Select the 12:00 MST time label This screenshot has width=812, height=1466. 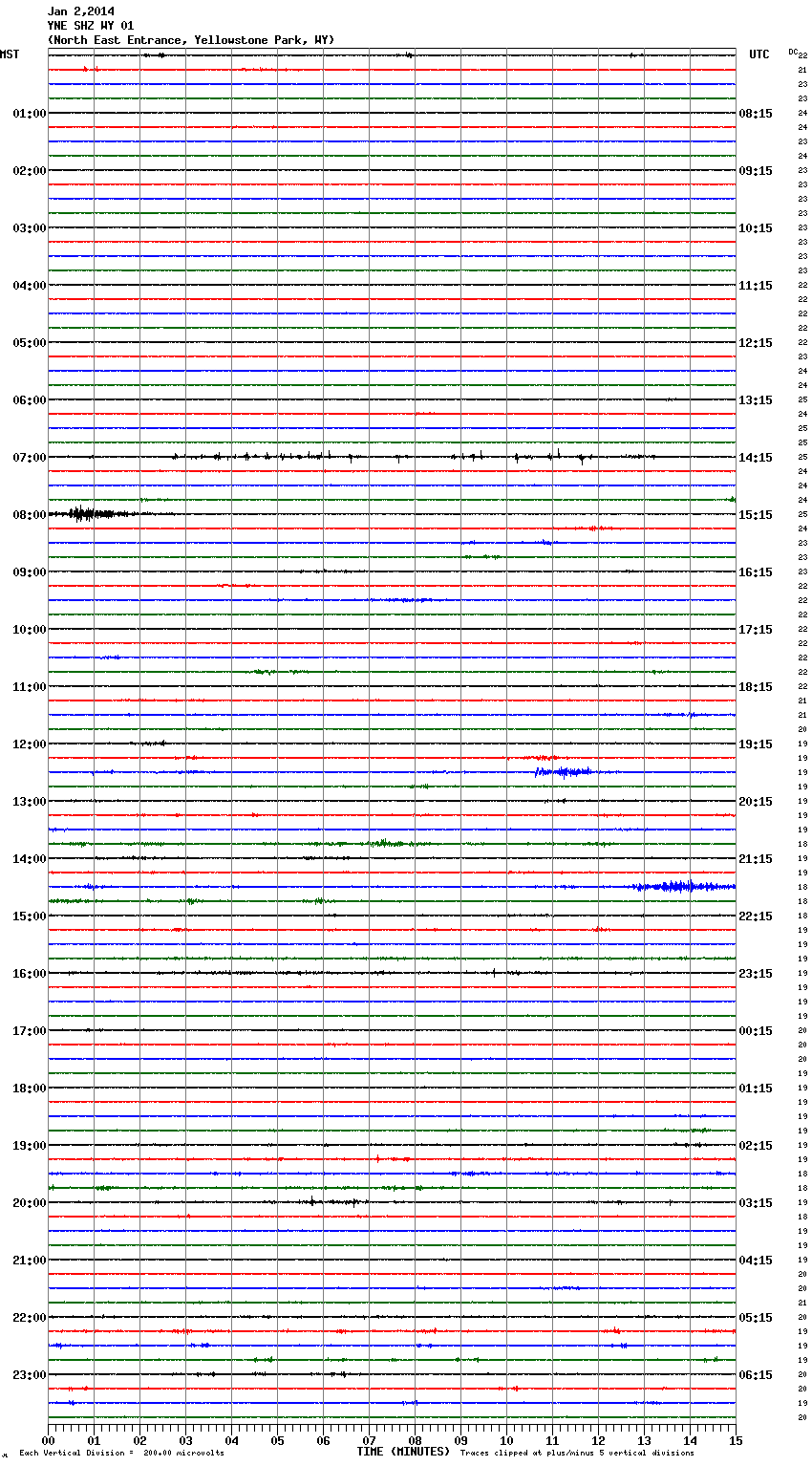(30, 744)
